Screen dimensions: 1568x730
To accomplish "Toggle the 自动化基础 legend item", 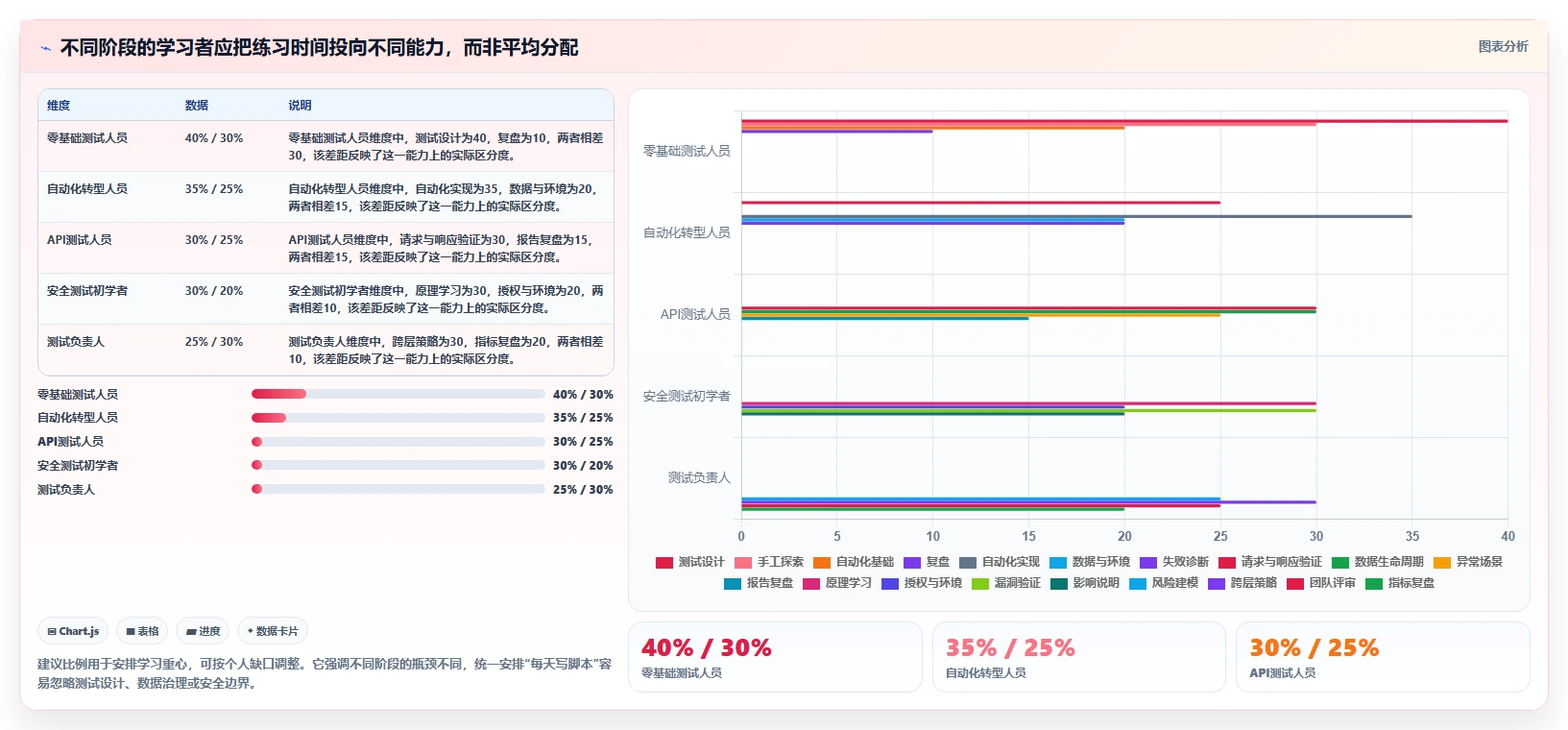I will pos(853,562).
